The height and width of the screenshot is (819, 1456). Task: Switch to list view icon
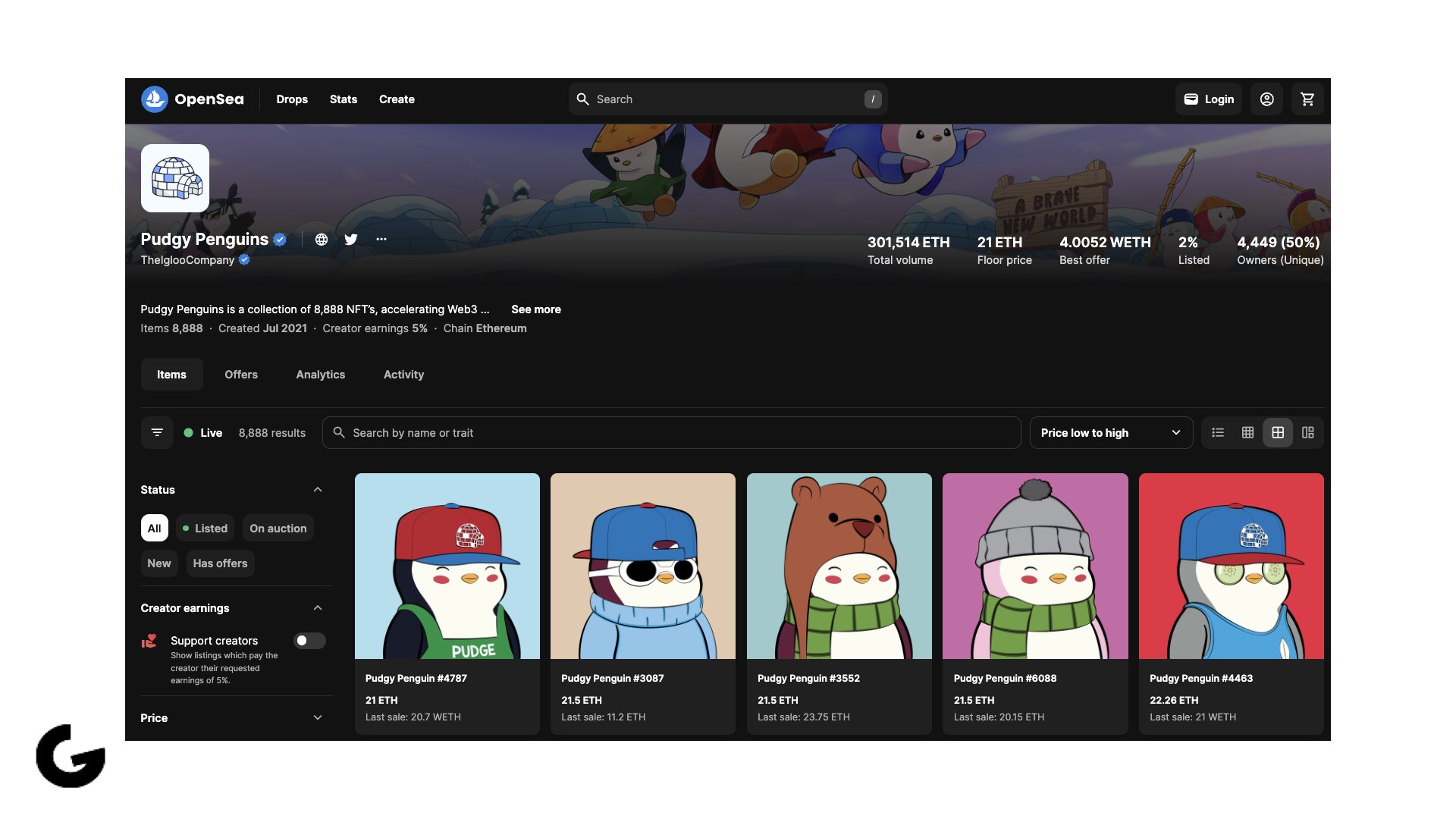[1218, 433]
